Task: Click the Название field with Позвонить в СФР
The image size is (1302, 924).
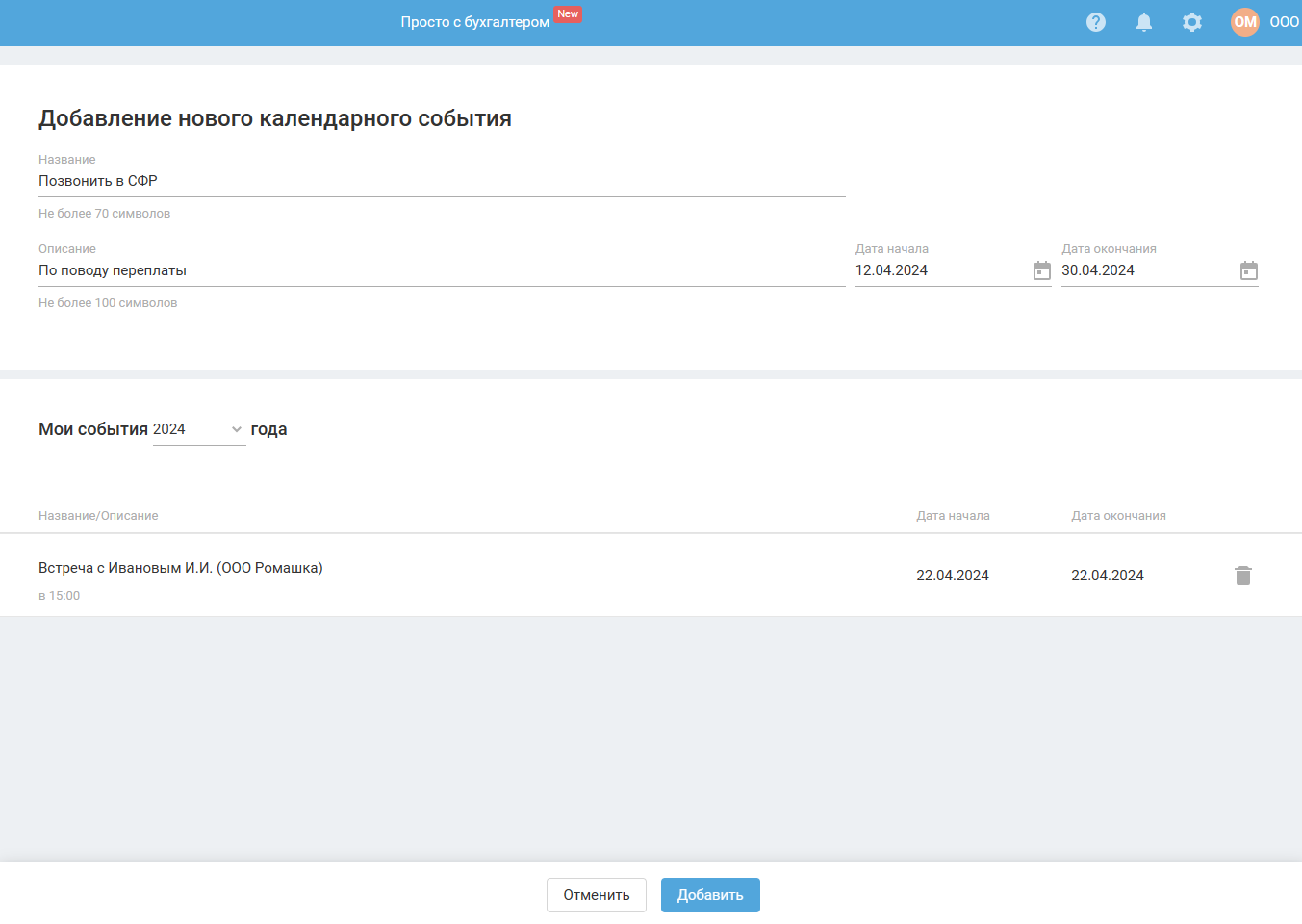Action: [442, 181]
